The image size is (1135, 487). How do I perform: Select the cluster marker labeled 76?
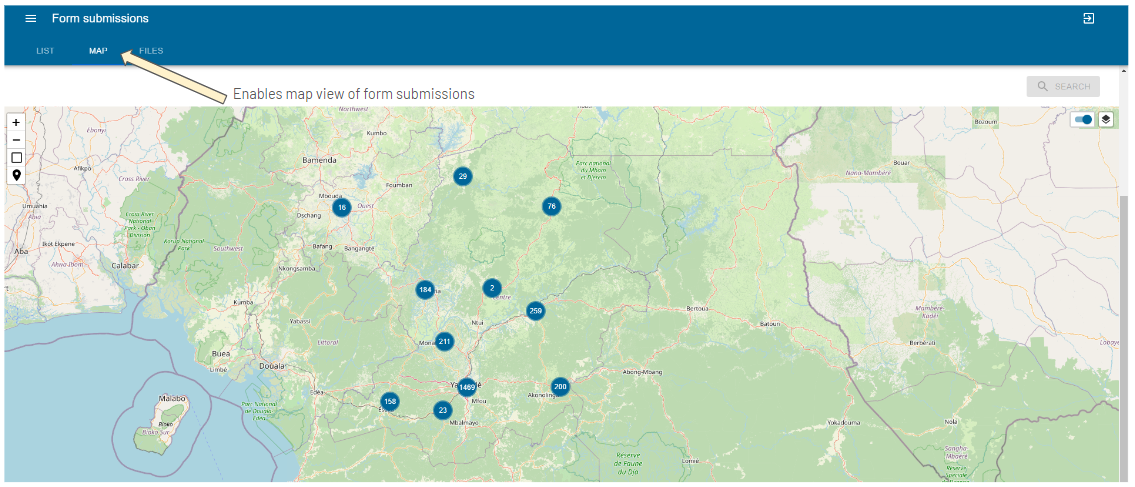pyautogui.click(x=552, y=206)
